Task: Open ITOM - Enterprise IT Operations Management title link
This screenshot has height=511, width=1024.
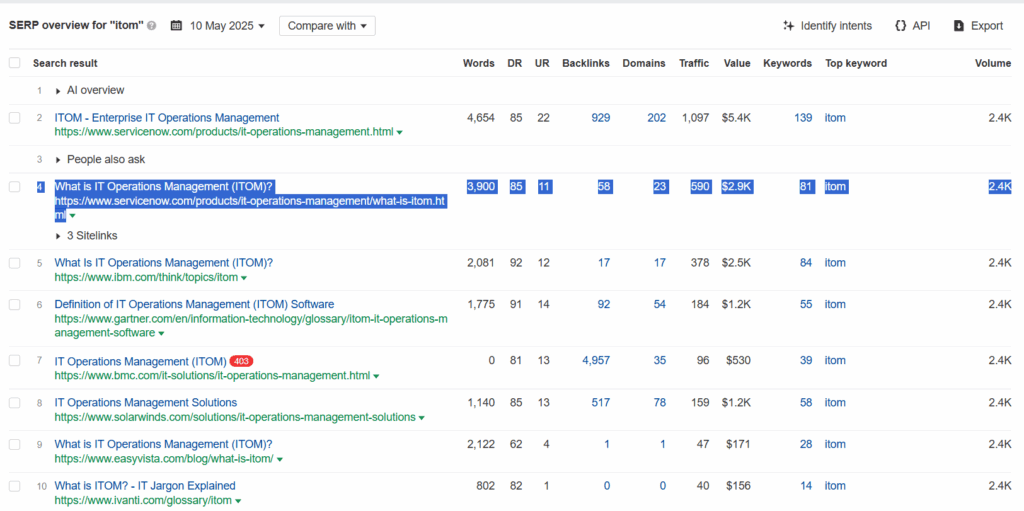Action: 167,118
